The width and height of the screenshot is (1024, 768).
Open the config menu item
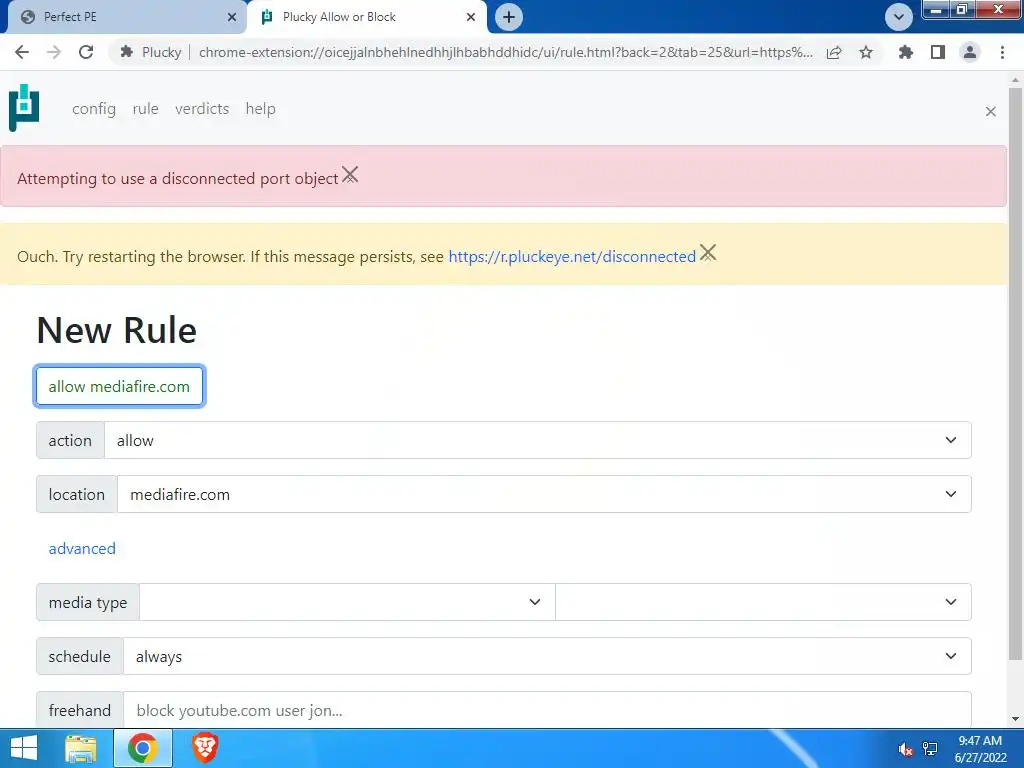(94, 108)
